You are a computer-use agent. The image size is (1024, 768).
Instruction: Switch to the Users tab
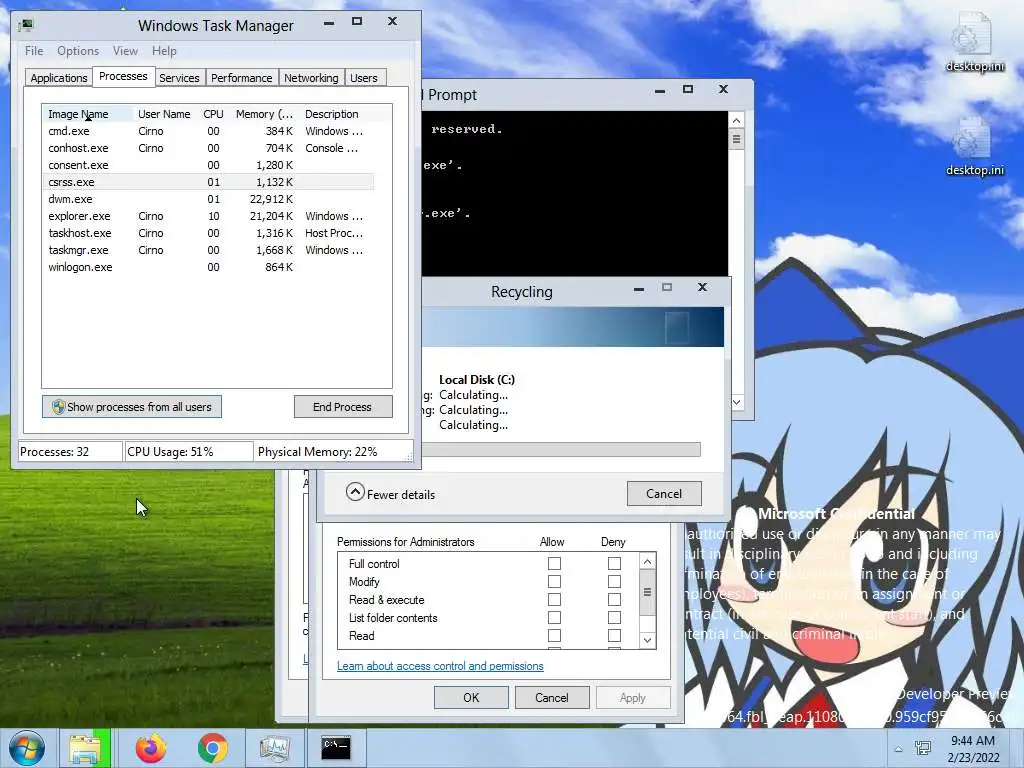tap(364, 78)
